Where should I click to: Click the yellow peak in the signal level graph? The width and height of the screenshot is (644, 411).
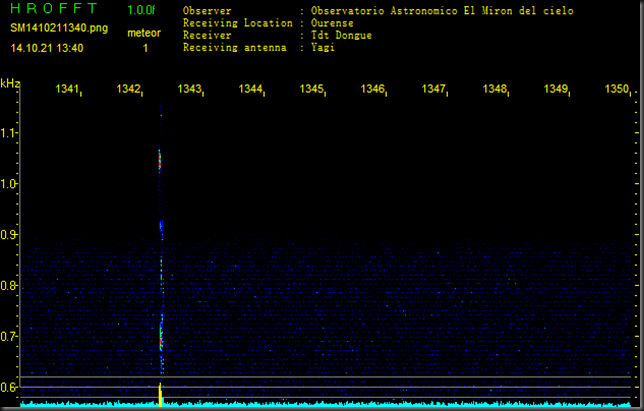[161, 395]
